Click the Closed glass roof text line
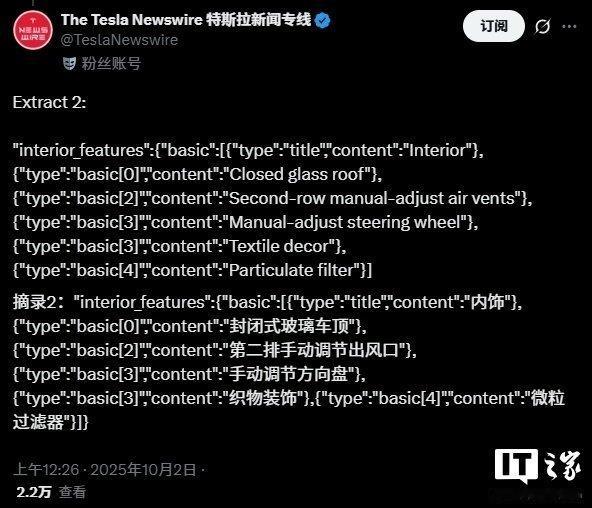Image resolution: width=592 pixels, height=508 pixels. [197, 174]
